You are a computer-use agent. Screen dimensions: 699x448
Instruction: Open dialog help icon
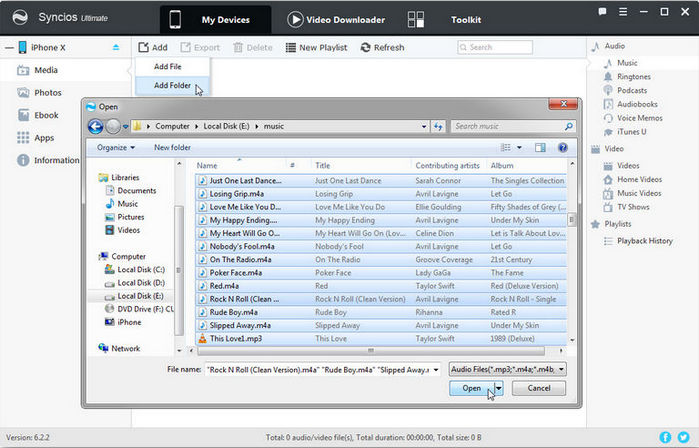(x=563, y=148)
